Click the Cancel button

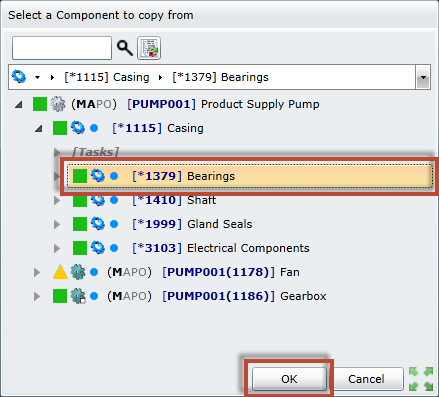366,379
